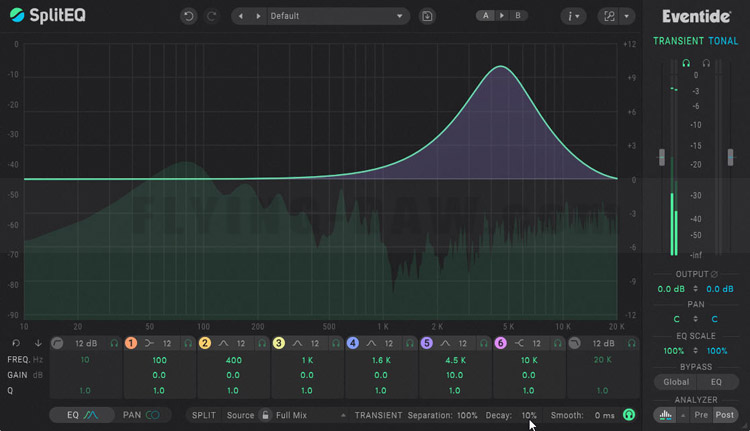750x431 pixels.
Task: Open the scaling options dropdown arrow
Action: click(627, 16)
